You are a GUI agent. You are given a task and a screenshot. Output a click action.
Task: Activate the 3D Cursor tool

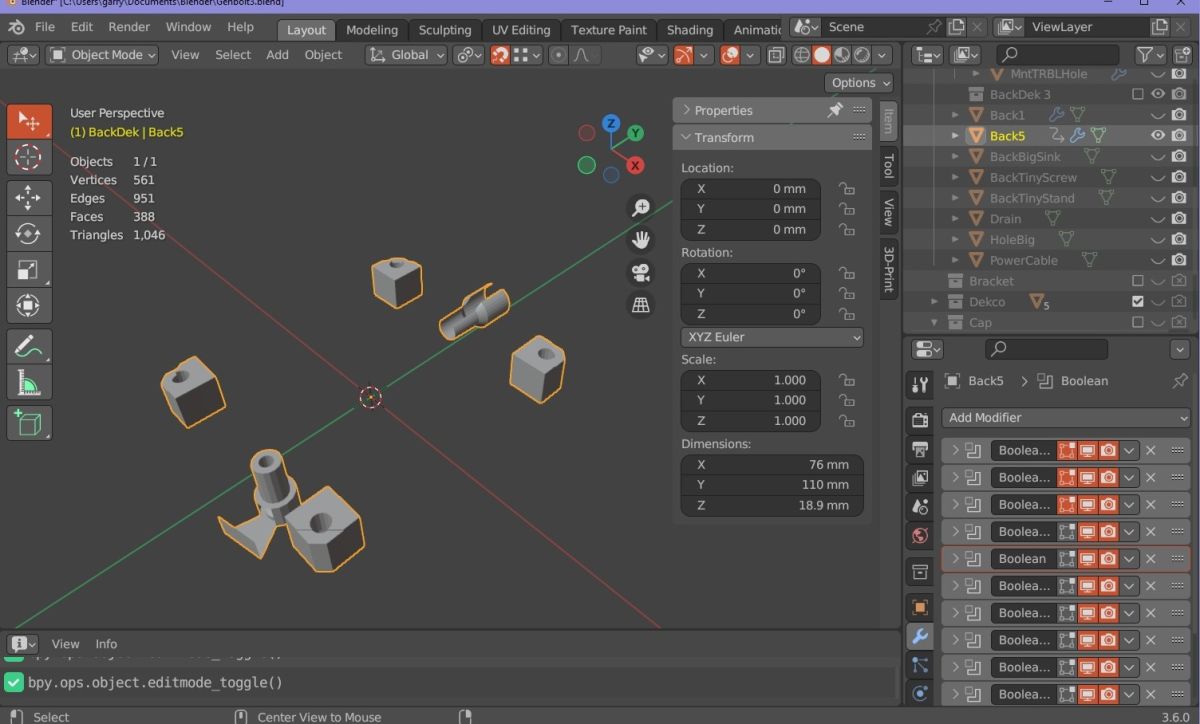click(29, 157)
